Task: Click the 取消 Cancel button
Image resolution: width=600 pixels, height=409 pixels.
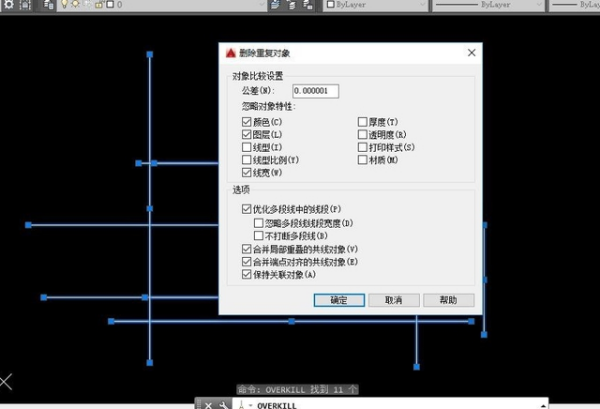Action: [x=394, y=300]
